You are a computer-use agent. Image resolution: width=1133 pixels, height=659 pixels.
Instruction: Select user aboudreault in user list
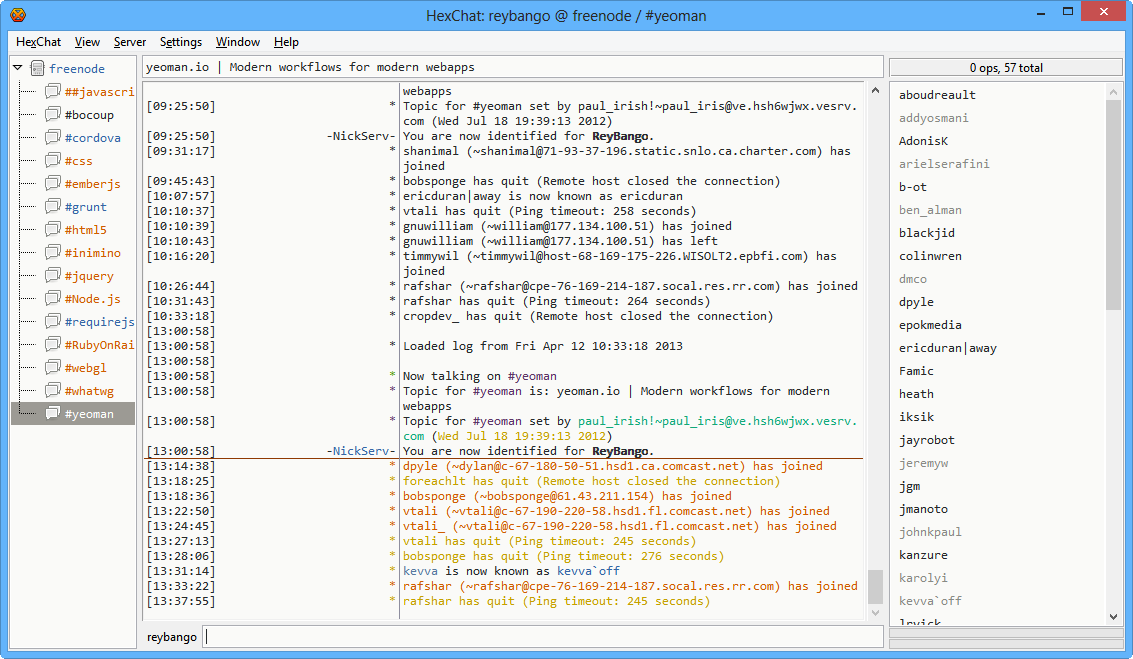tap(936, 95)
